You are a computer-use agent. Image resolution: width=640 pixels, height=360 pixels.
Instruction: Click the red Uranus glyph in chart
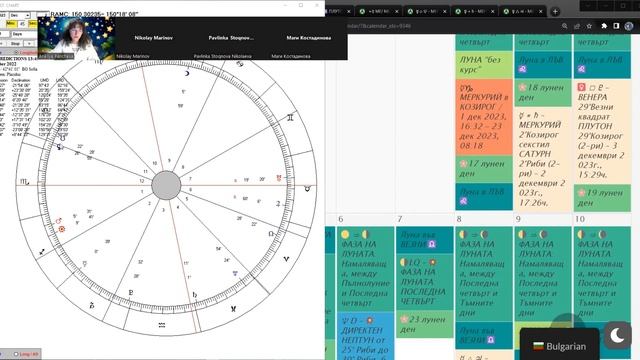point(279,178)
